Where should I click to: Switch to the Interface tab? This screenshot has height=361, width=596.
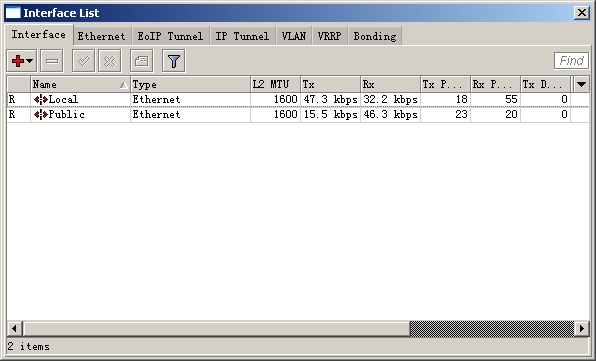38,35
